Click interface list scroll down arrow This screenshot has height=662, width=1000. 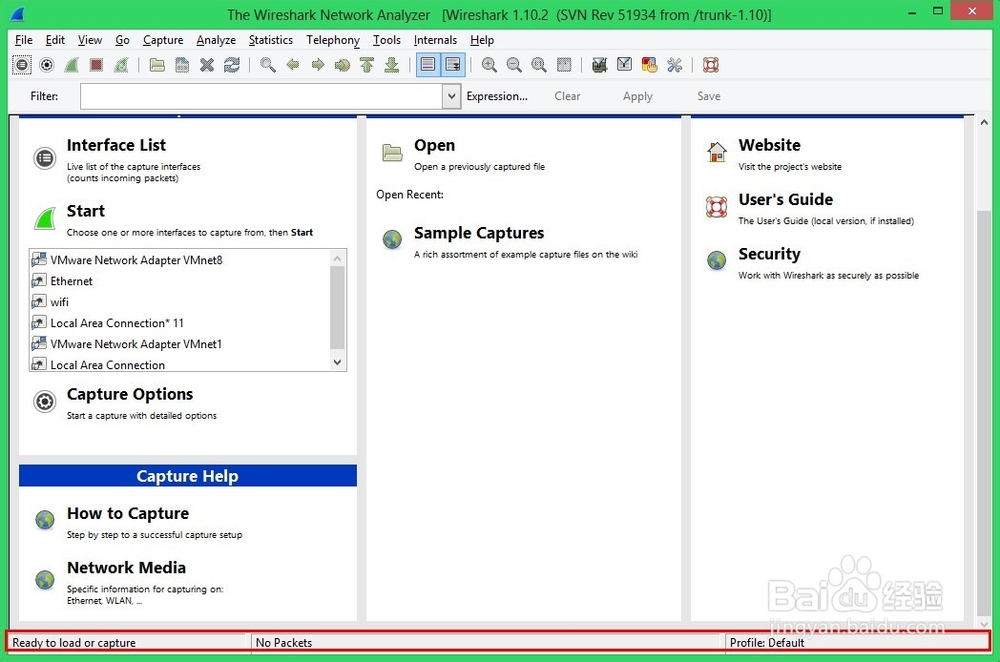point(337,362)
